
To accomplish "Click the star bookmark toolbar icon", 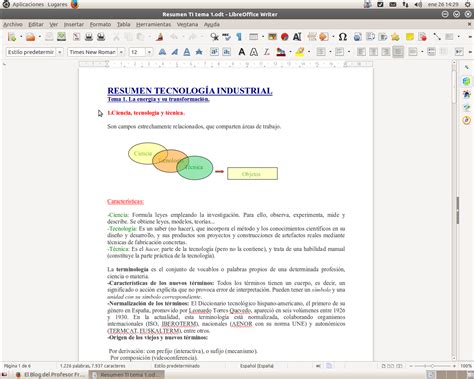I will tap(395, 37).
